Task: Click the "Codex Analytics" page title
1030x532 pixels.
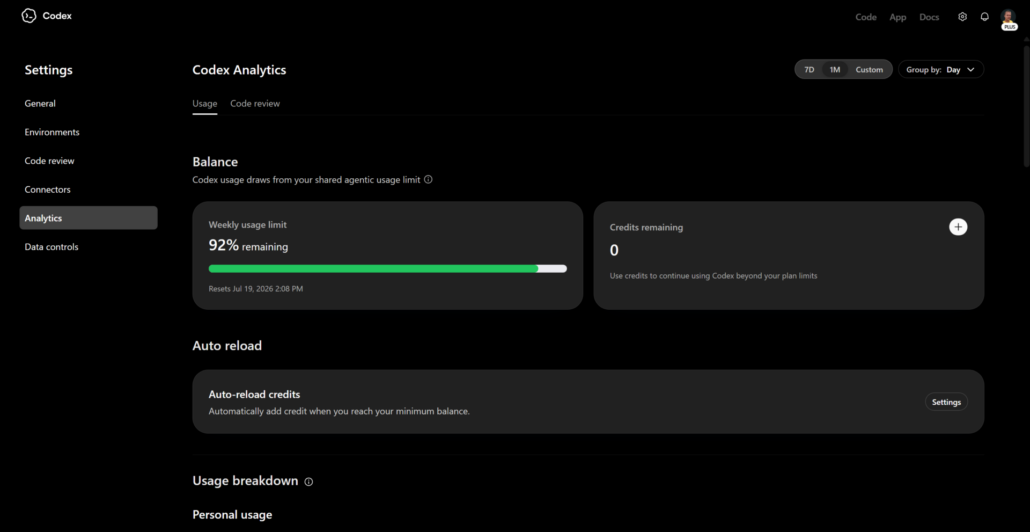Action: 239,70
